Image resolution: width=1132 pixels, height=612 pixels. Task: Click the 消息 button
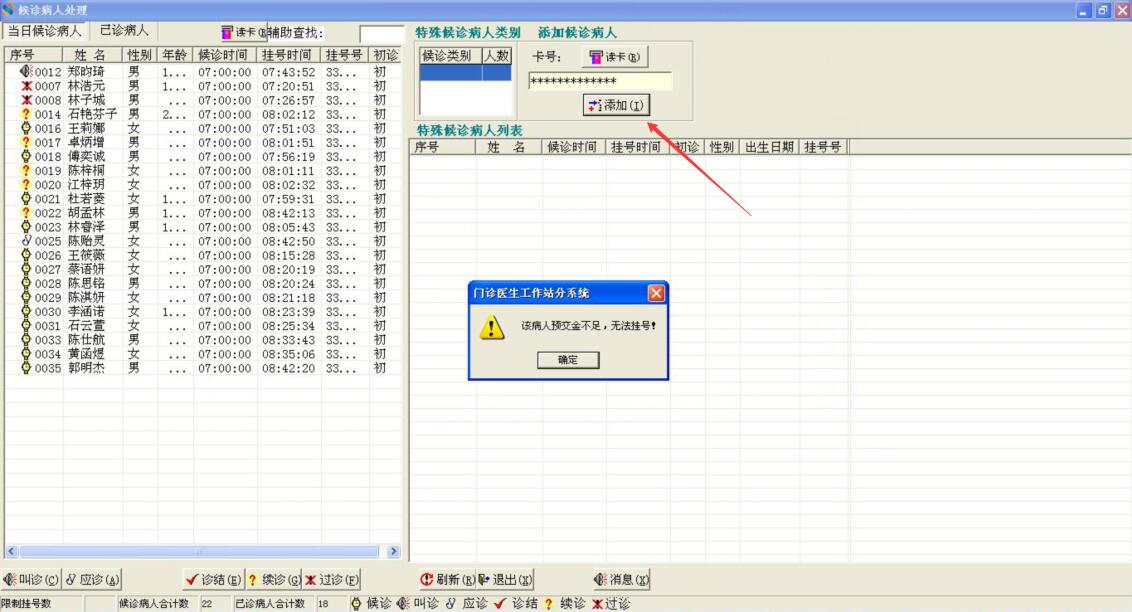coord(621,580)
